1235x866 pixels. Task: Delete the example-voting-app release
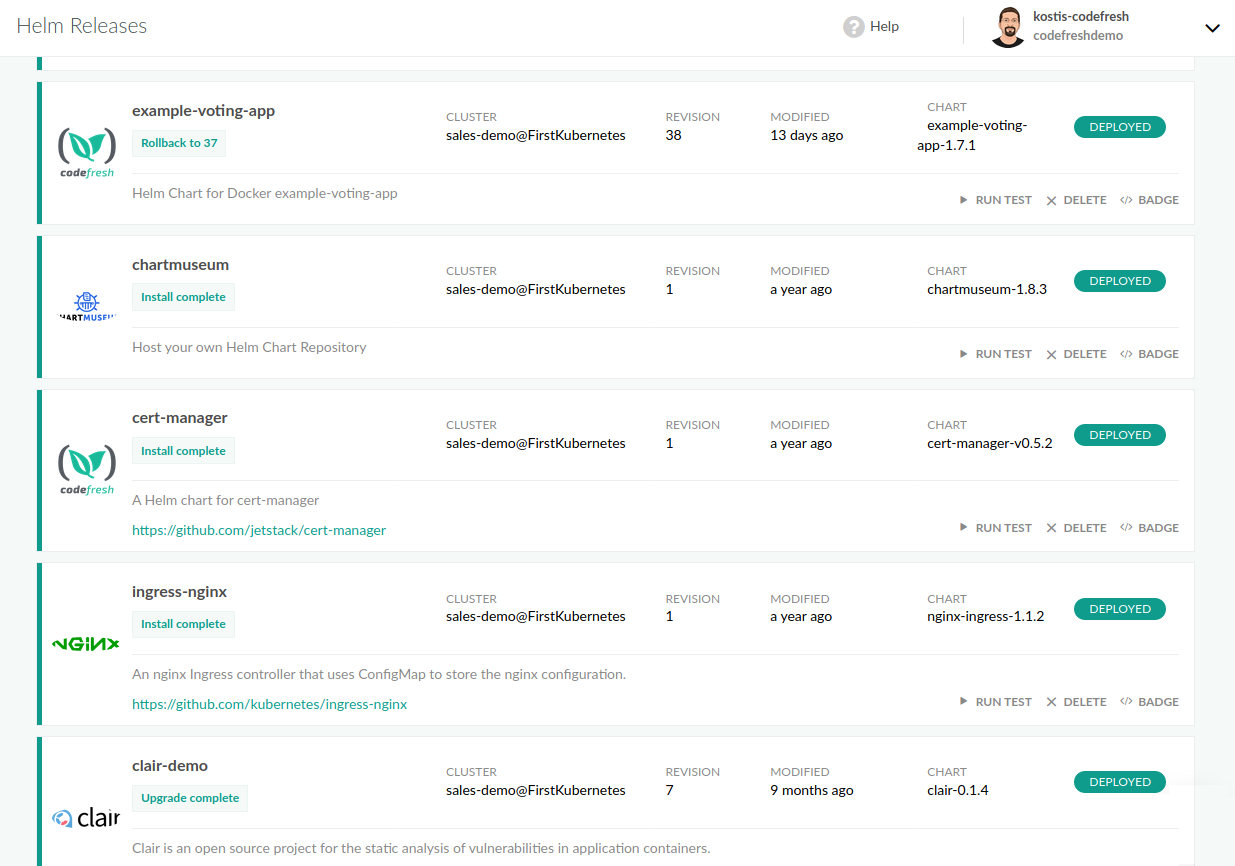click(1076, 200)
